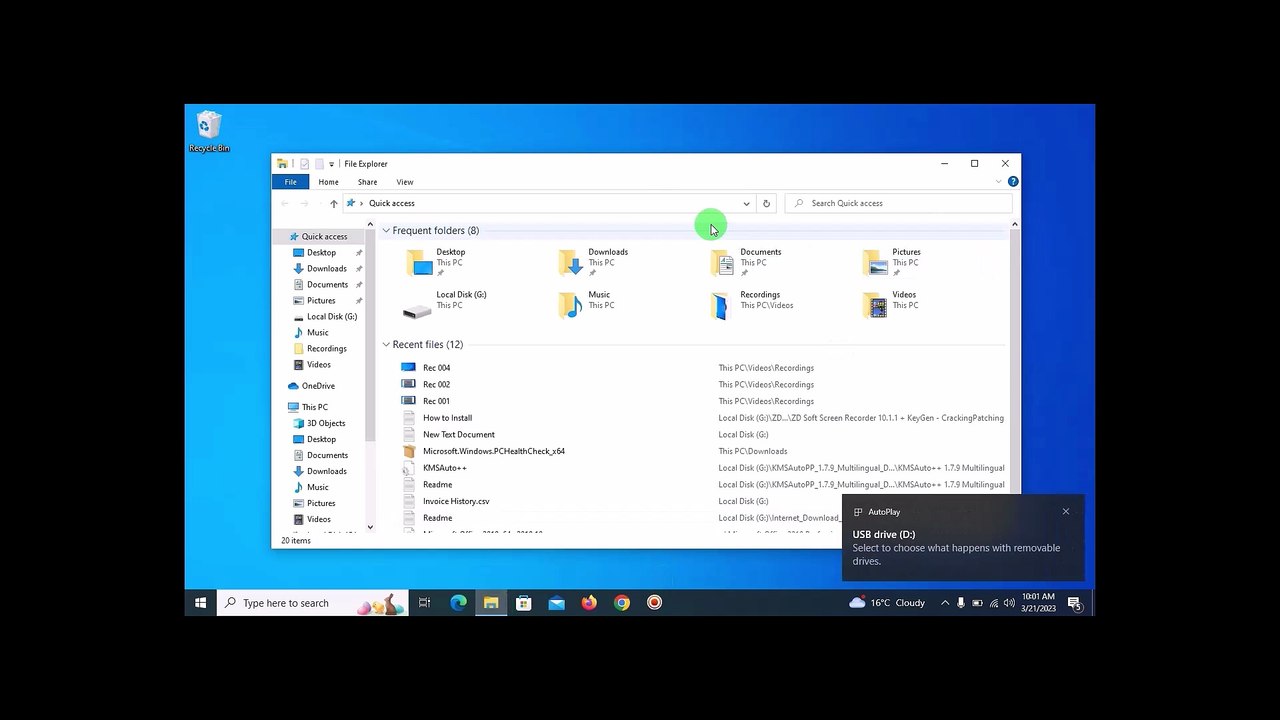The image size is (1280, 720).
Task: Launch Firefox from taskbar
Action: click(589, 603)
